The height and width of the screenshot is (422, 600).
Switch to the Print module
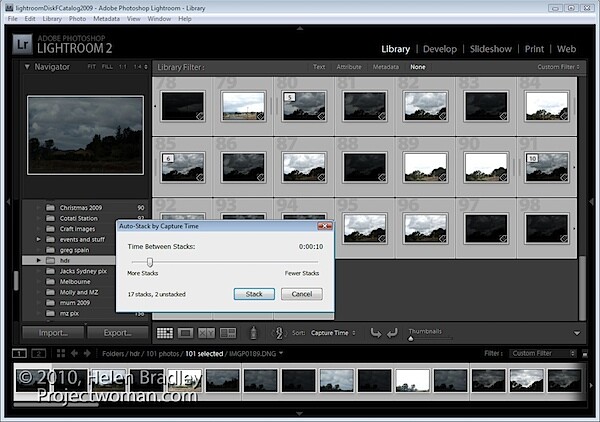(534, 49)
